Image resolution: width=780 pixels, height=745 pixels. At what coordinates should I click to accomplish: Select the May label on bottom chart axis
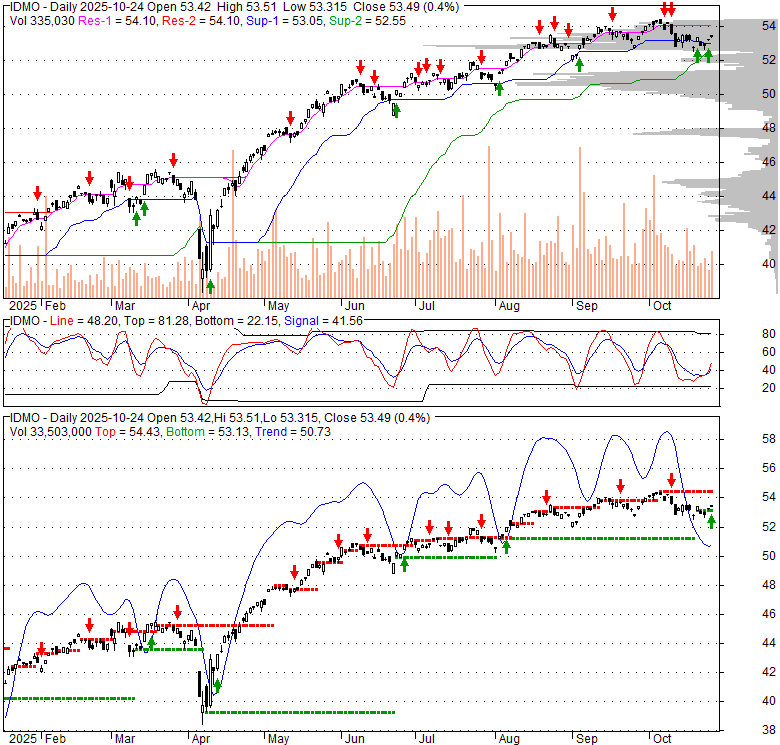point(279,739)
